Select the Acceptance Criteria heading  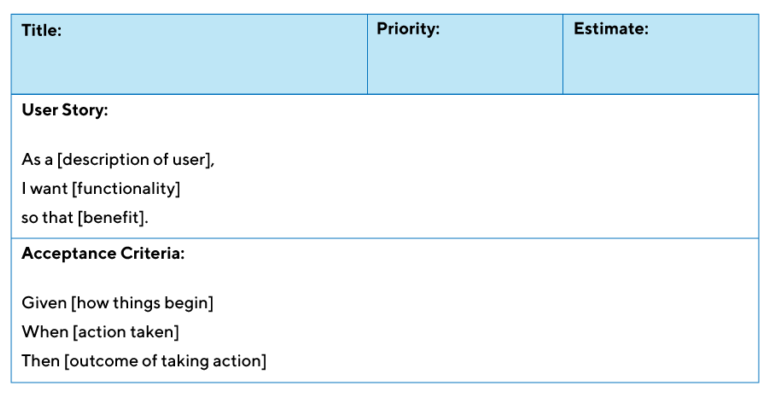[103, 253]
